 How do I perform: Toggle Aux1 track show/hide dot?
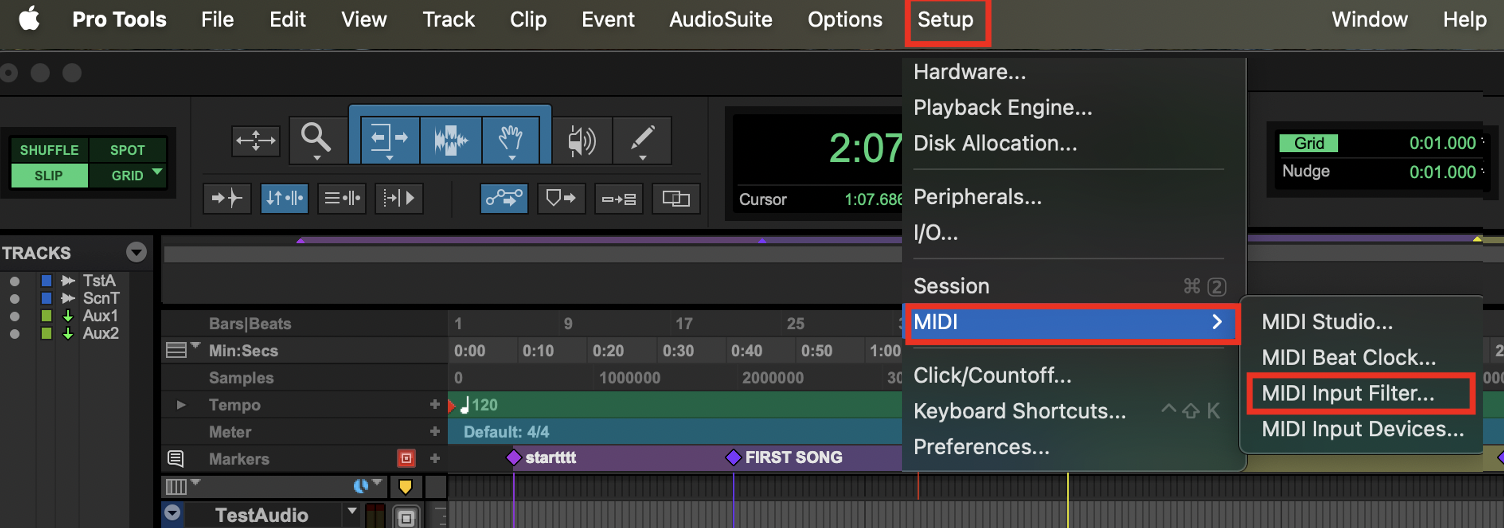14,316
